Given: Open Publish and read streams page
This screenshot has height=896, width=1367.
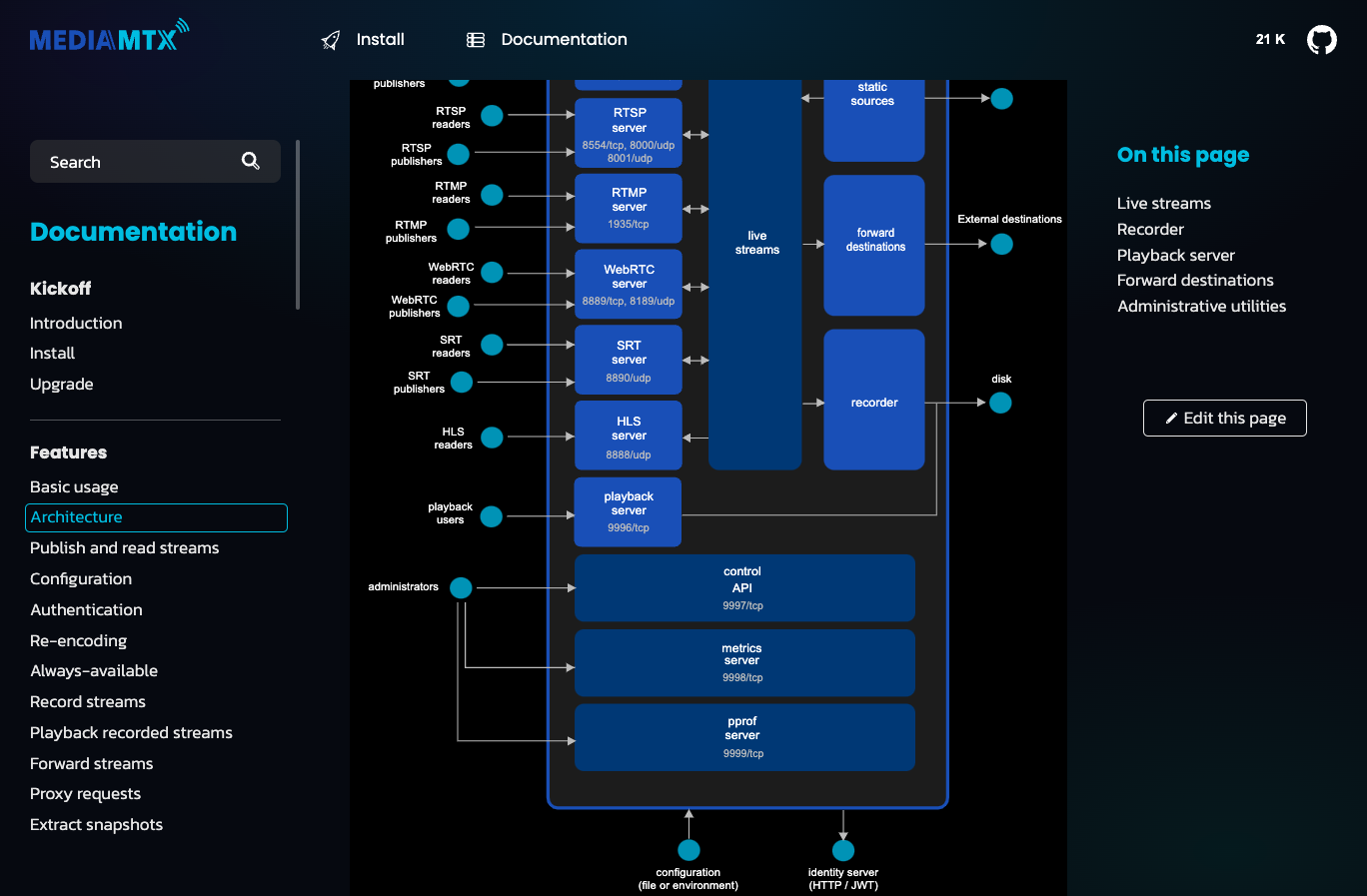Looking at the screenshot, I should (124, 548).
